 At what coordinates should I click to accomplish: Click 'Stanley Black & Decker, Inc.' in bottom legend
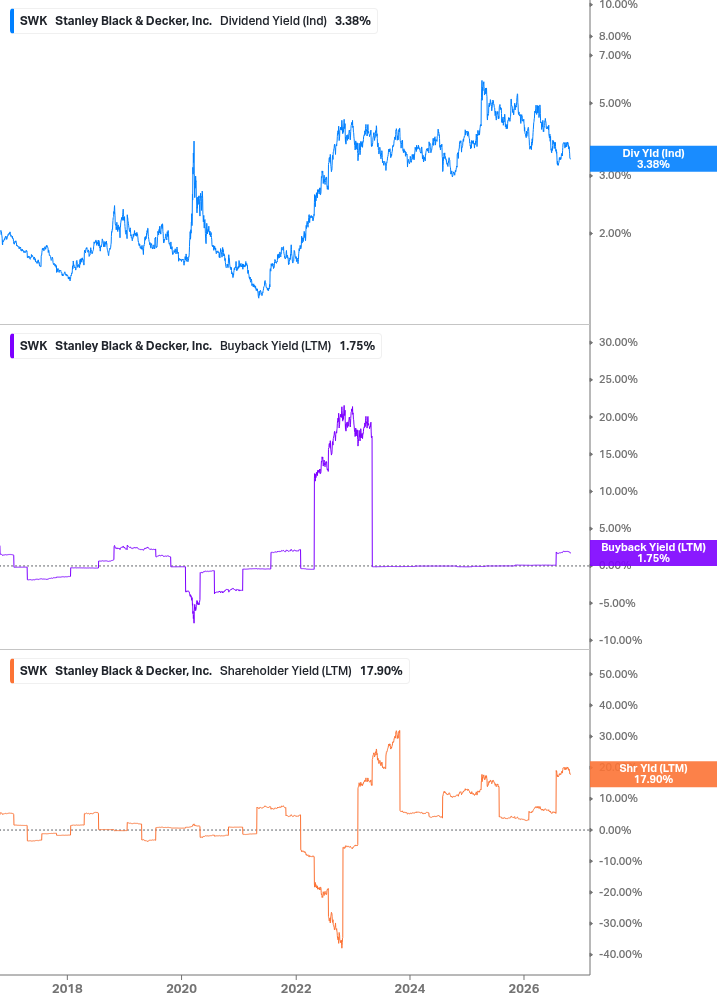[x=133, y=671]
